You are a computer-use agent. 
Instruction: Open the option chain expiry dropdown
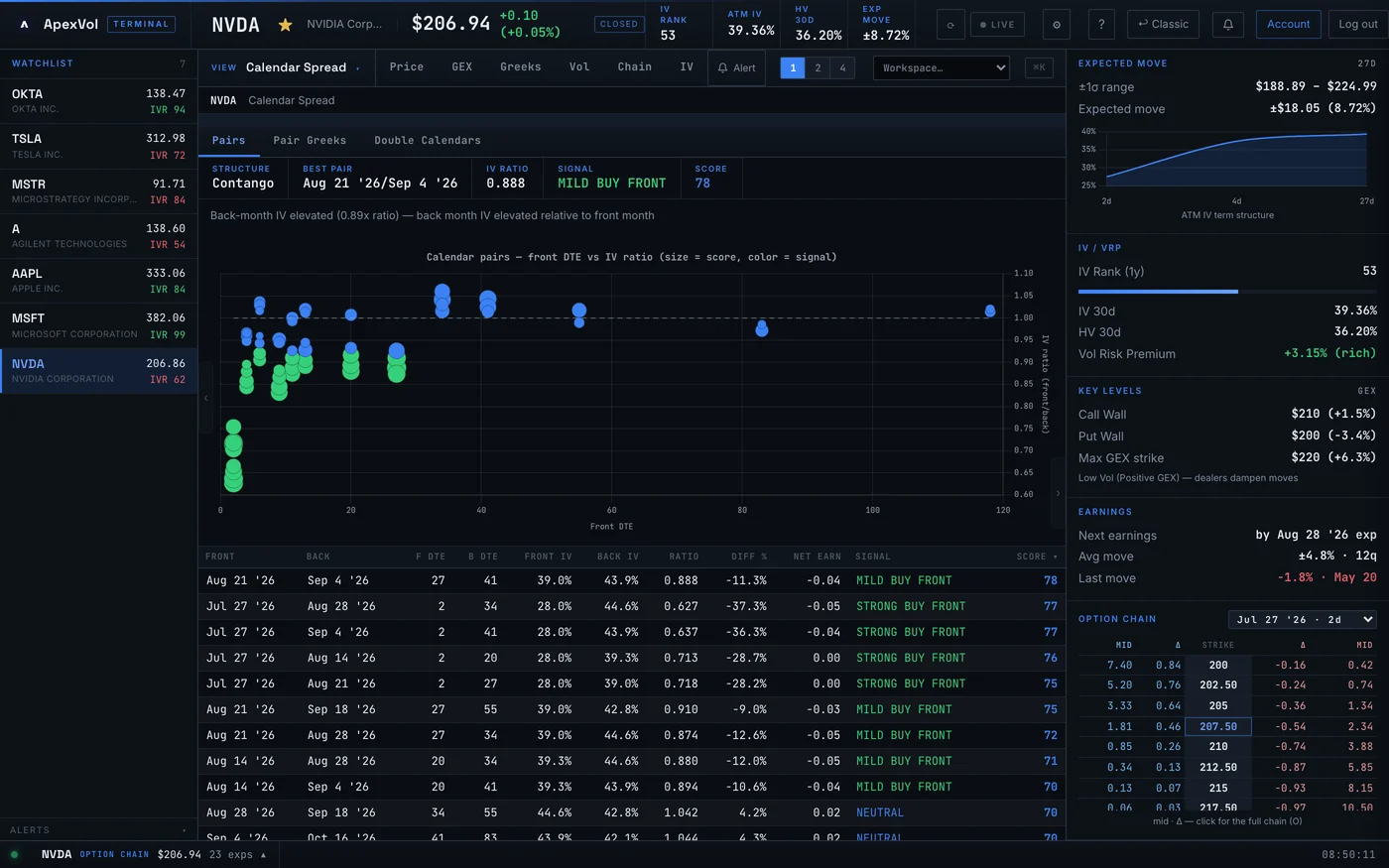(x=1303, y=619)
